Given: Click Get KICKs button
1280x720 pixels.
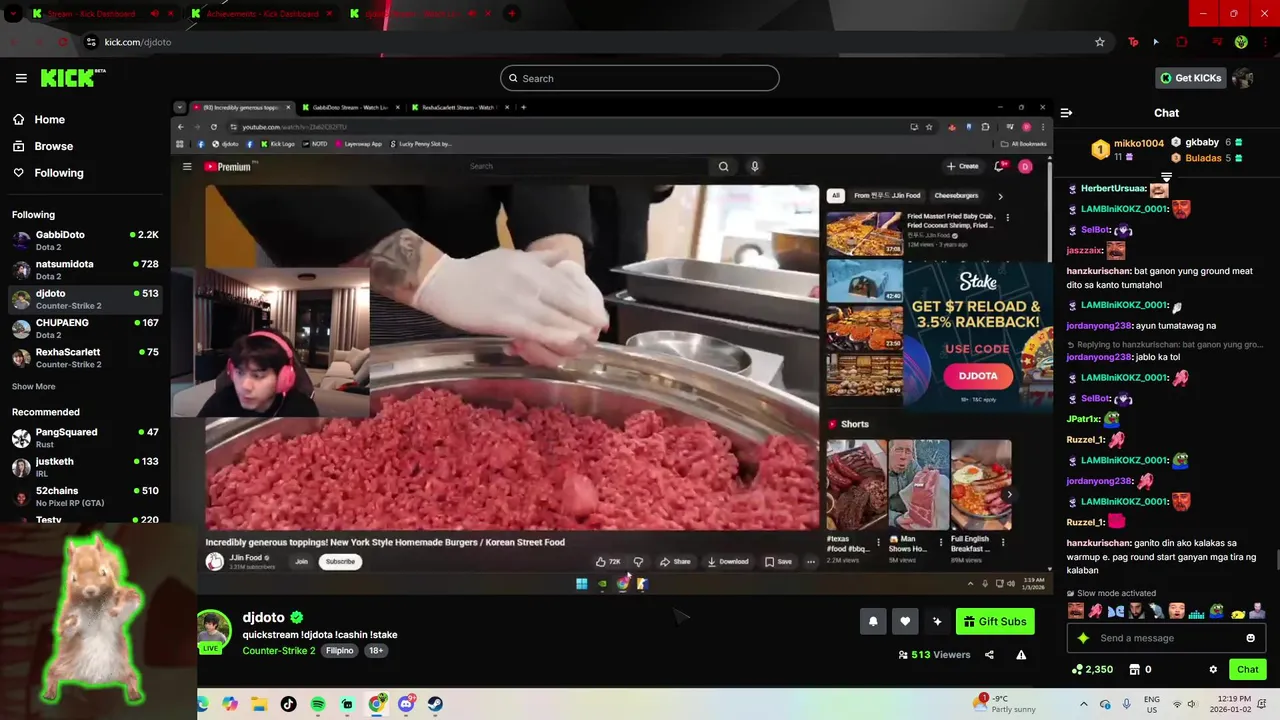Looking at the screenshot, I should (x=1190, y=78).
